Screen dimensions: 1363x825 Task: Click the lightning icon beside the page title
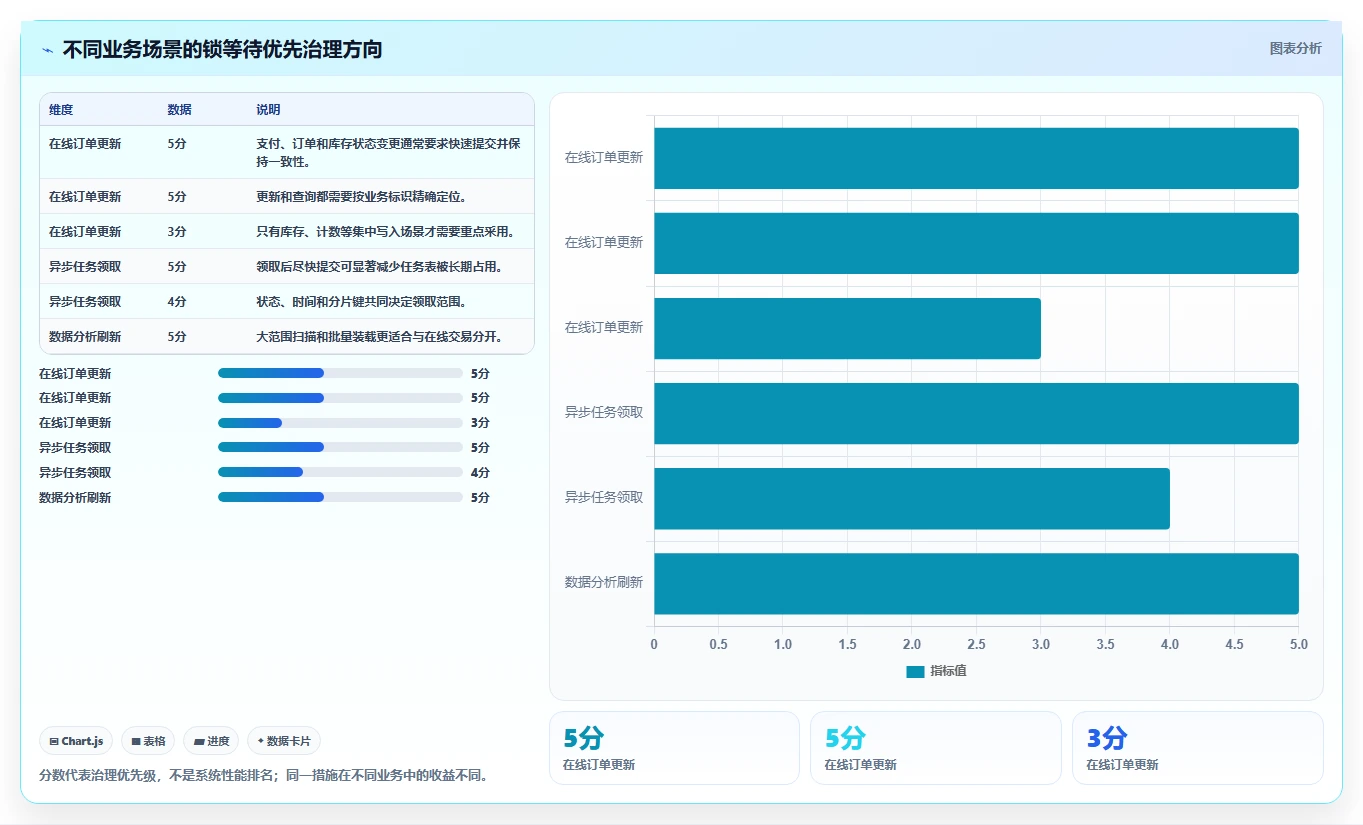click(48, 50)
